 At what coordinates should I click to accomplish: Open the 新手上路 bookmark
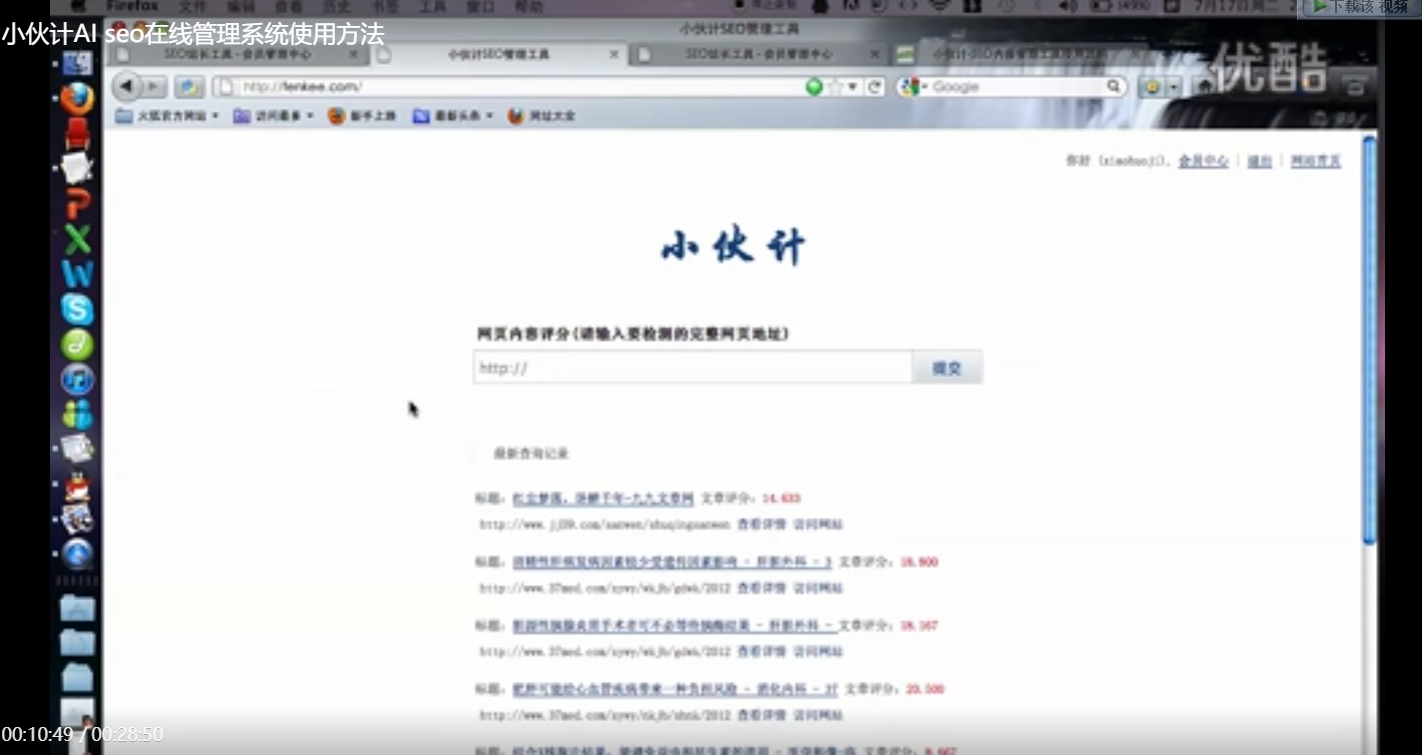[x=362, y=116]
